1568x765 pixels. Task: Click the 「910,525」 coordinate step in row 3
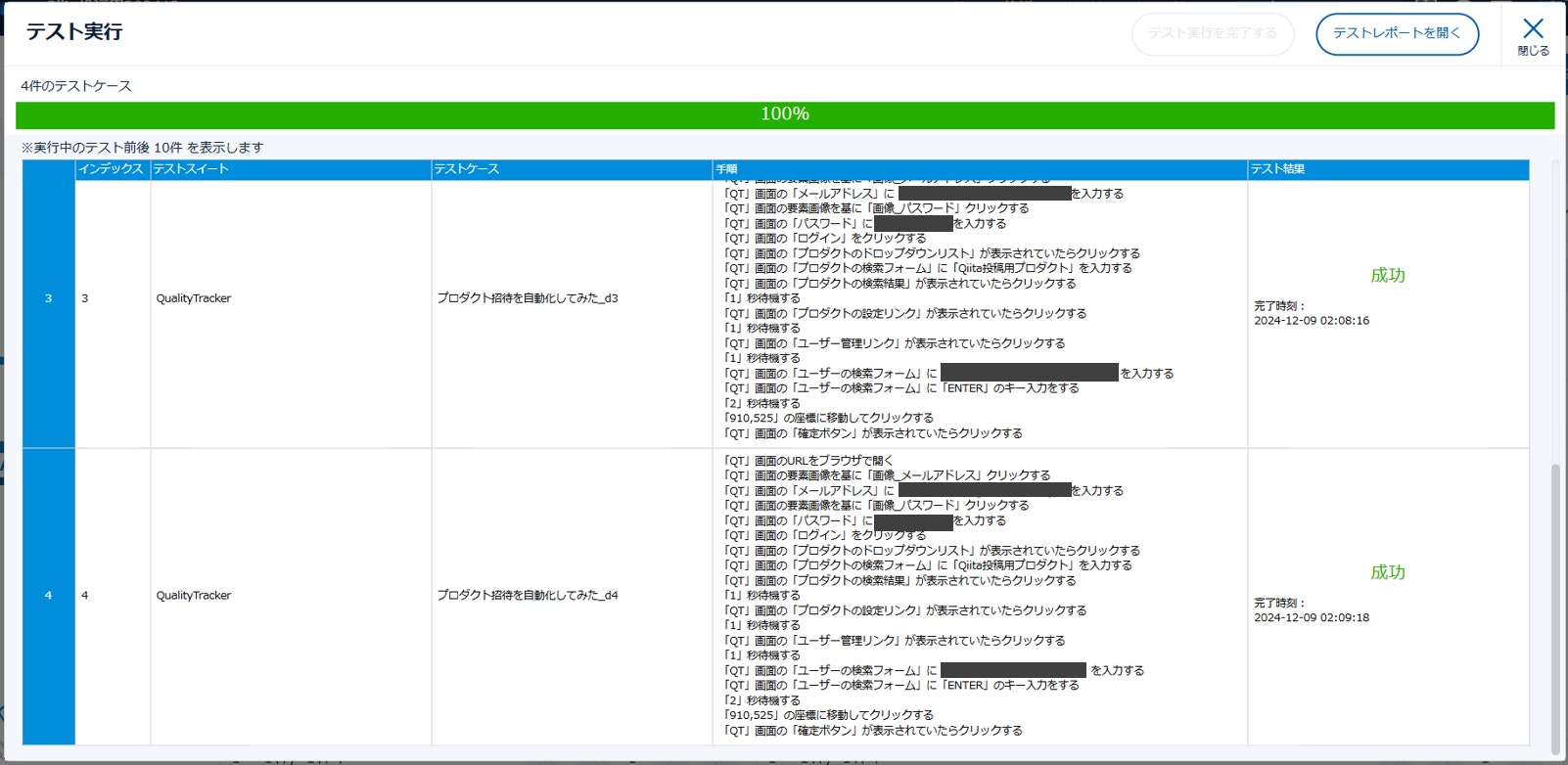pyautogui.click(x=828, y=418)
